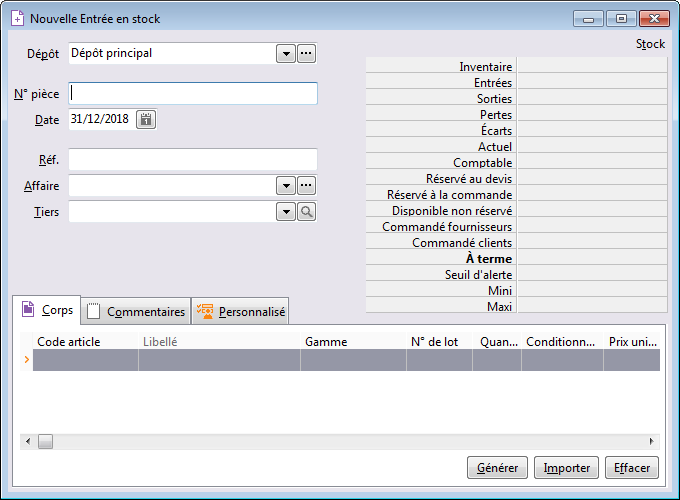Expand the Dépôt dropdown list
The image size is (680, 500).
(x=286, y=54)
